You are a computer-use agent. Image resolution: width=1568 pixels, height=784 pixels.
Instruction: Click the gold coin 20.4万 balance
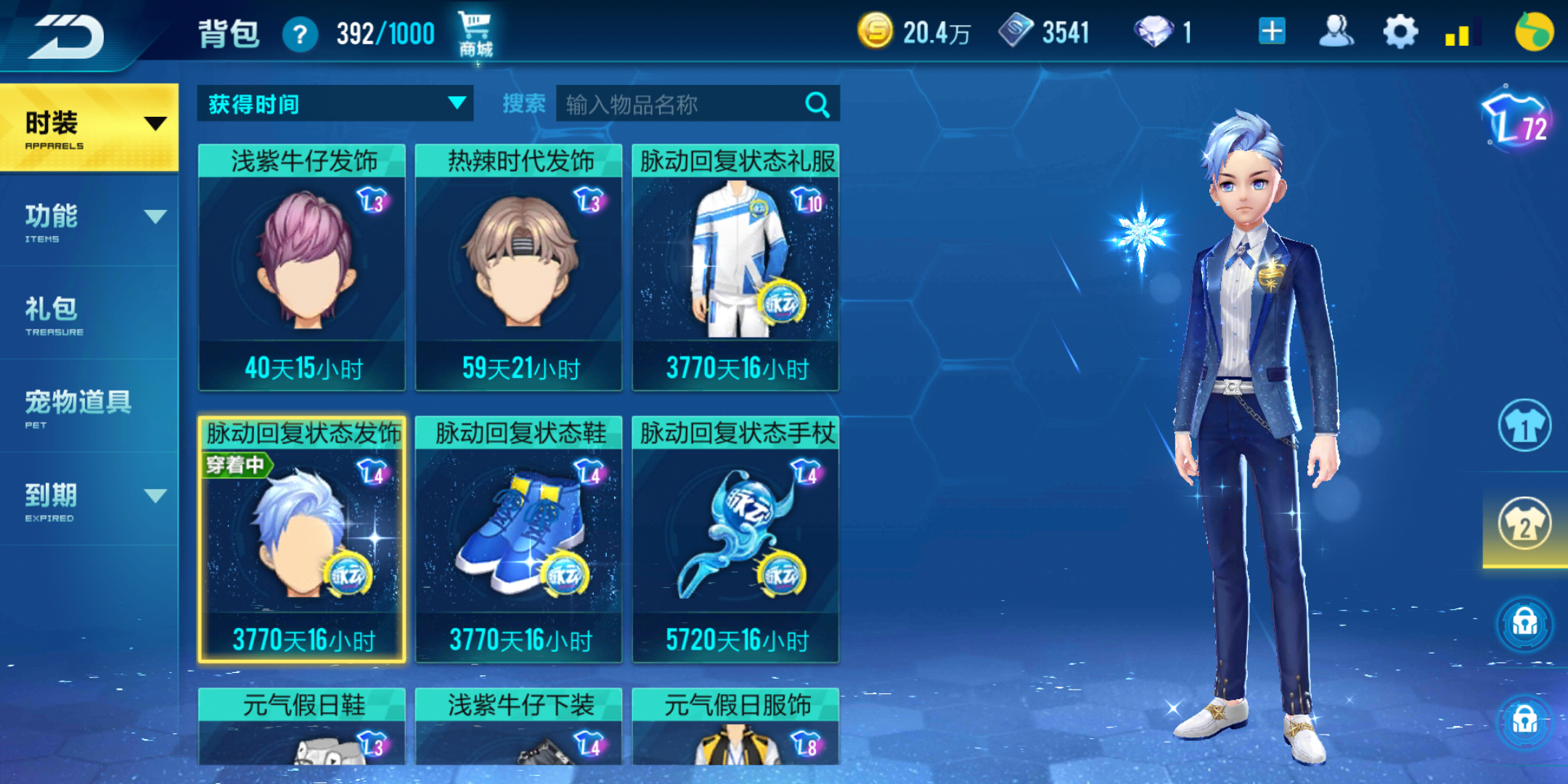point(915,32)
